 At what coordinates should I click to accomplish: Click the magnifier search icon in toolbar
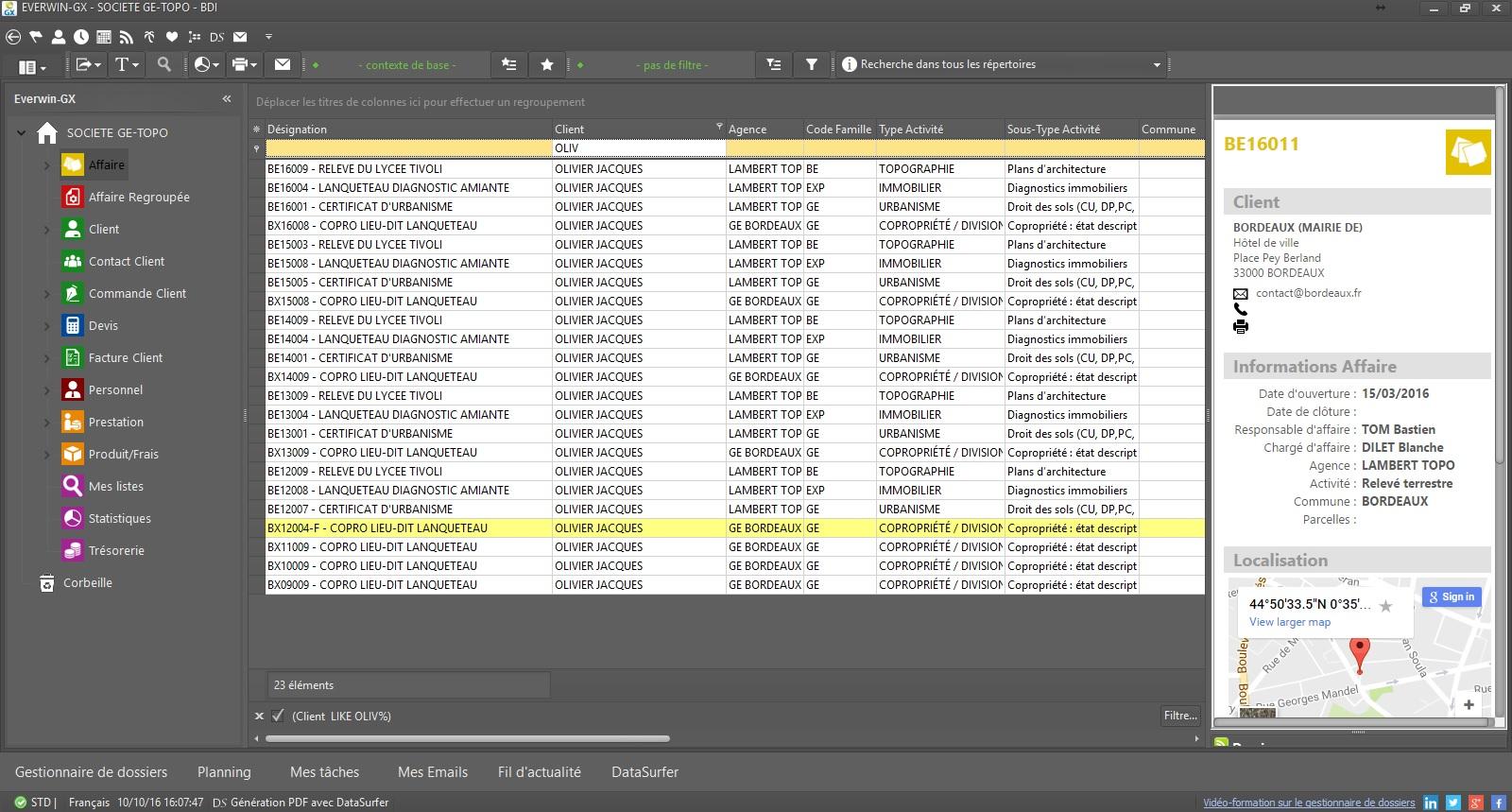click(164, 64)
